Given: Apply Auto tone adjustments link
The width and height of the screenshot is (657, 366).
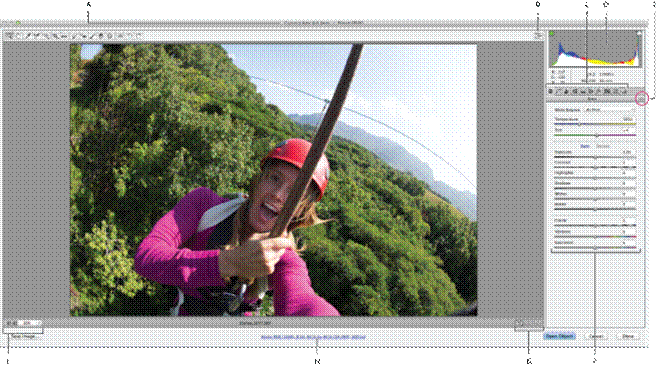Looking at the screenshot, I should point(585,146).
